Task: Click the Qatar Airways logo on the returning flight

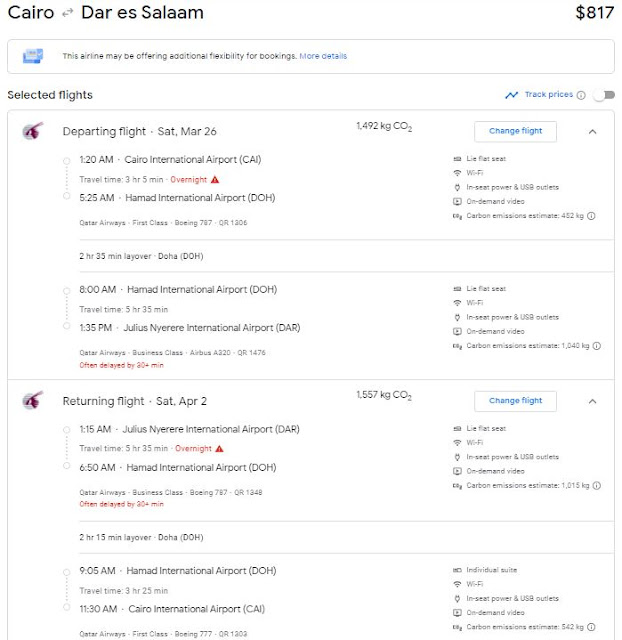Action: coord(33,402)
